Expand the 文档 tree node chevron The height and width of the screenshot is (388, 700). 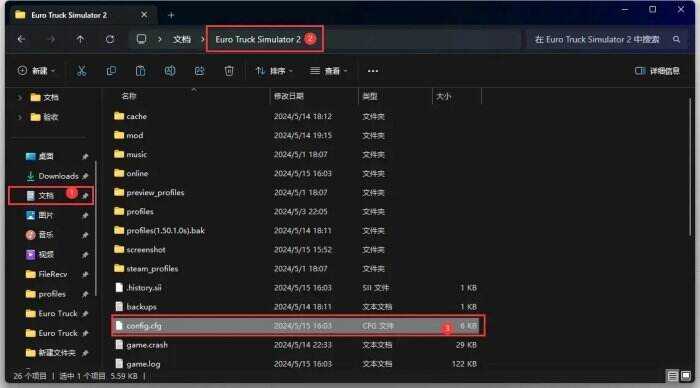pos(20,97)
